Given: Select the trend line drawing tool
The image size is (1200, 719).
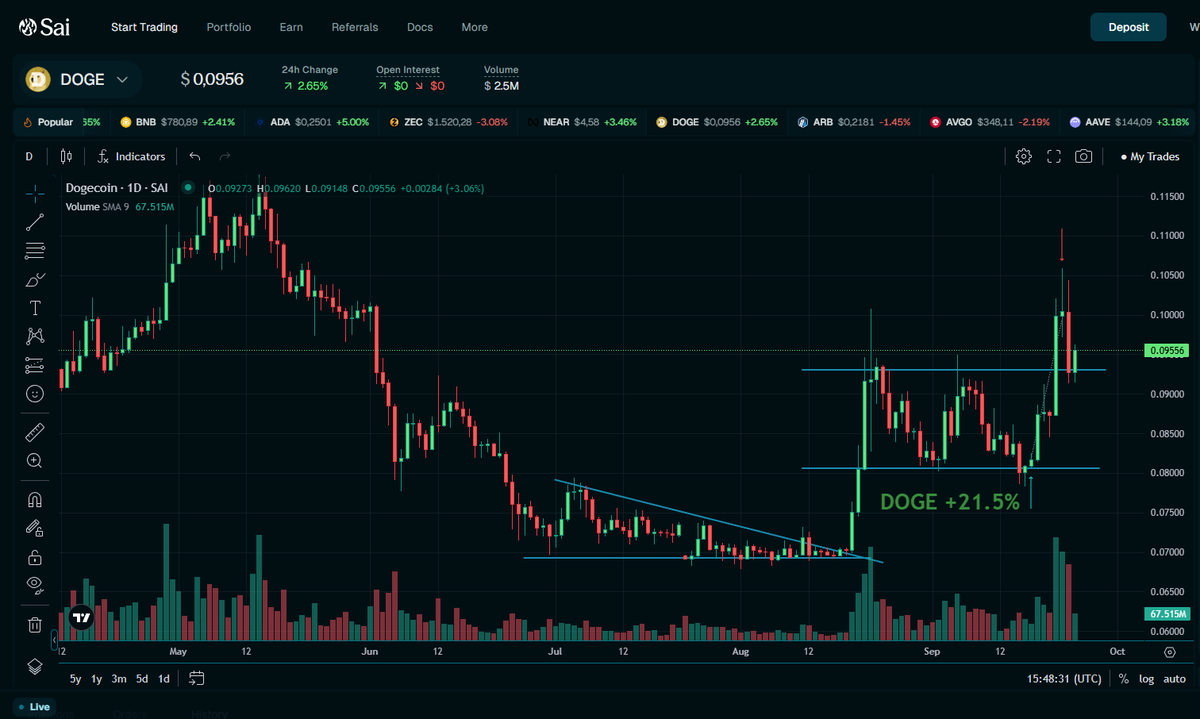Looking at the screenshot, I should click(35, 222).
